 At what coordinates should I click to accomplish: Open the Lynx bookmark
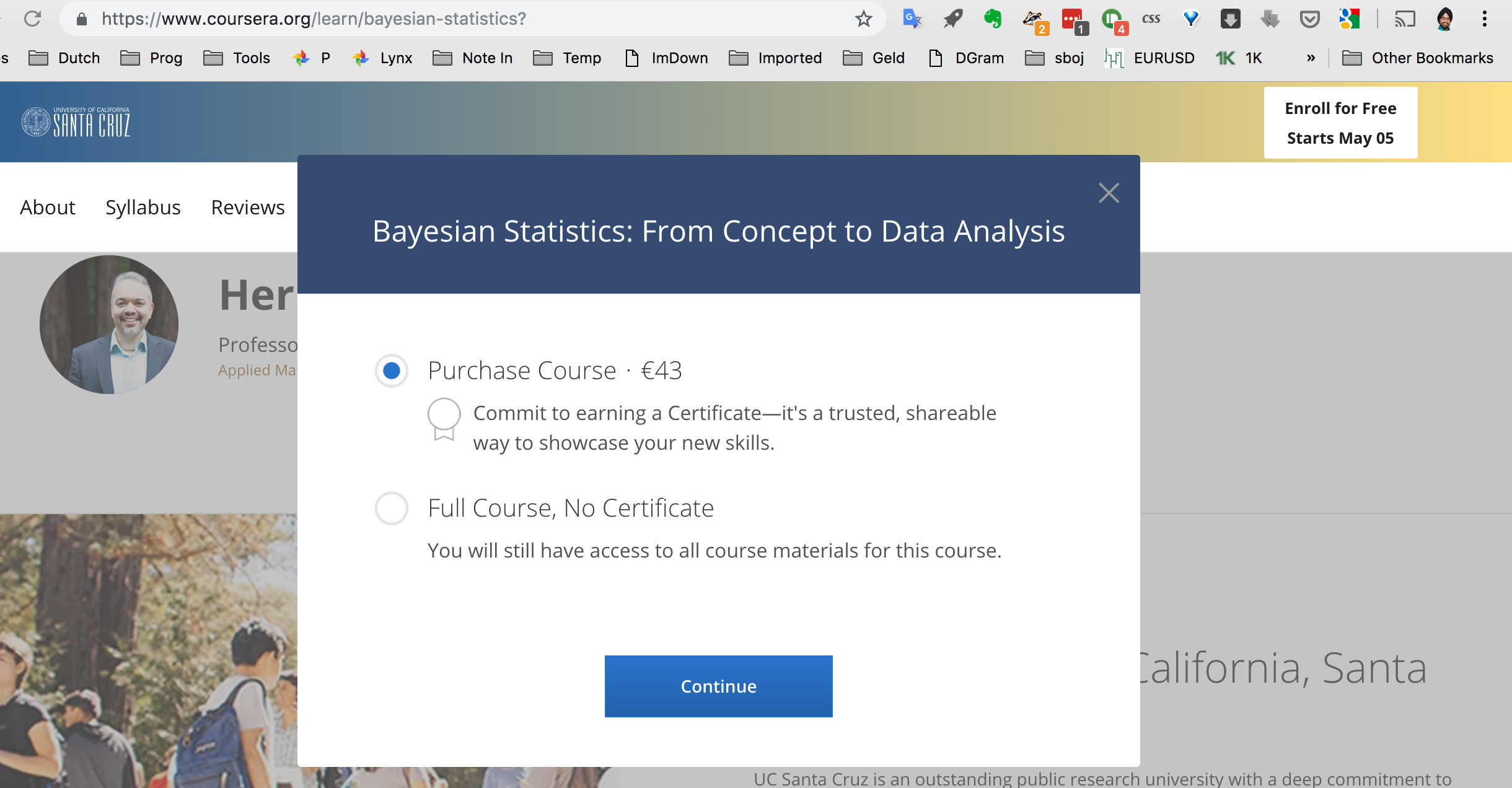pyautogui.click(x=382, y=58)
